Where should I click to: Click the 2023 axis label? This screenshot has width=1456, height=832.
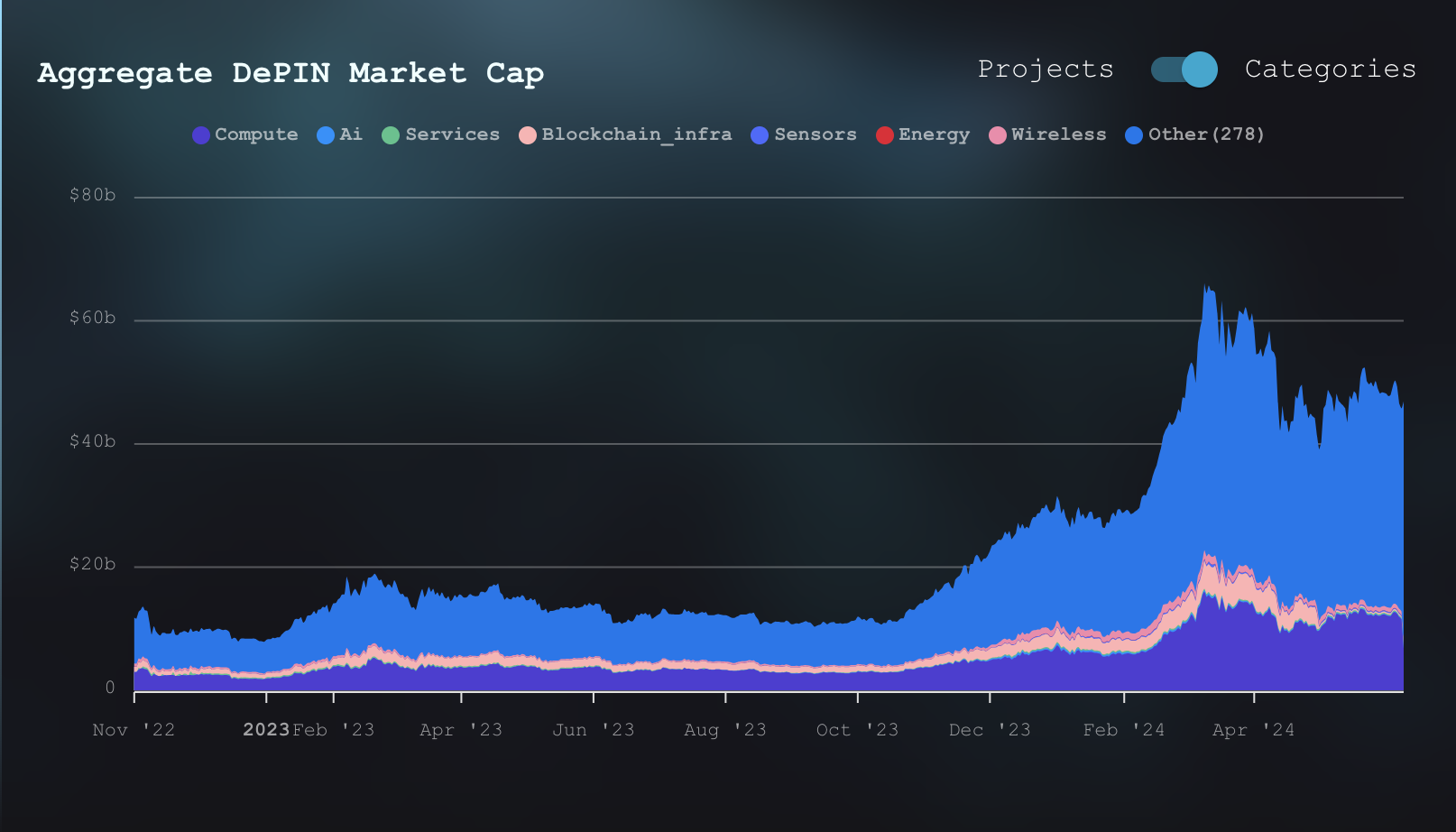pos(266,730)
